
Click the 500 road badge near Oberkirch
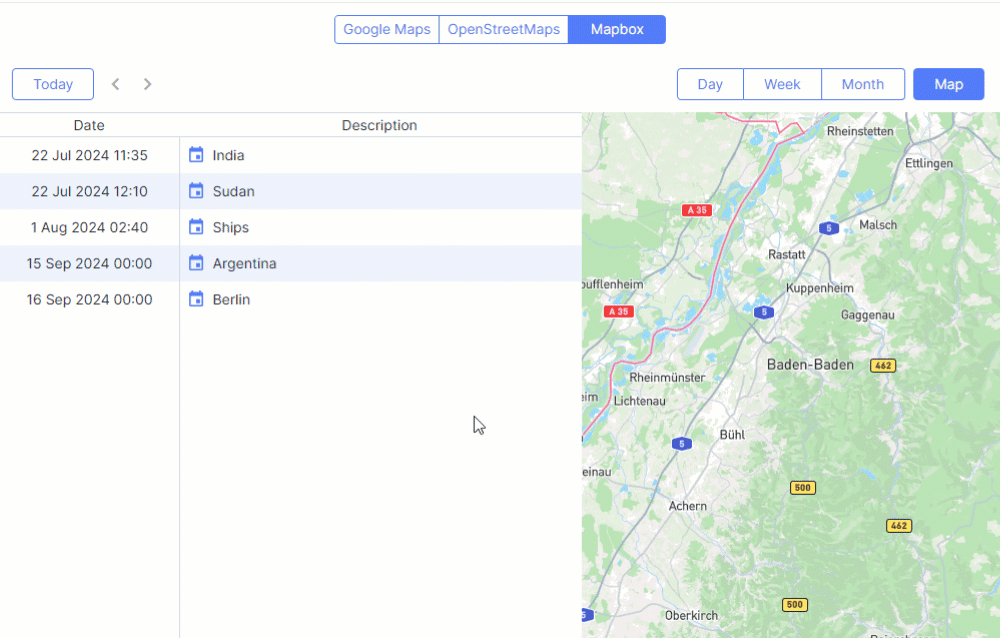point(795,605)
